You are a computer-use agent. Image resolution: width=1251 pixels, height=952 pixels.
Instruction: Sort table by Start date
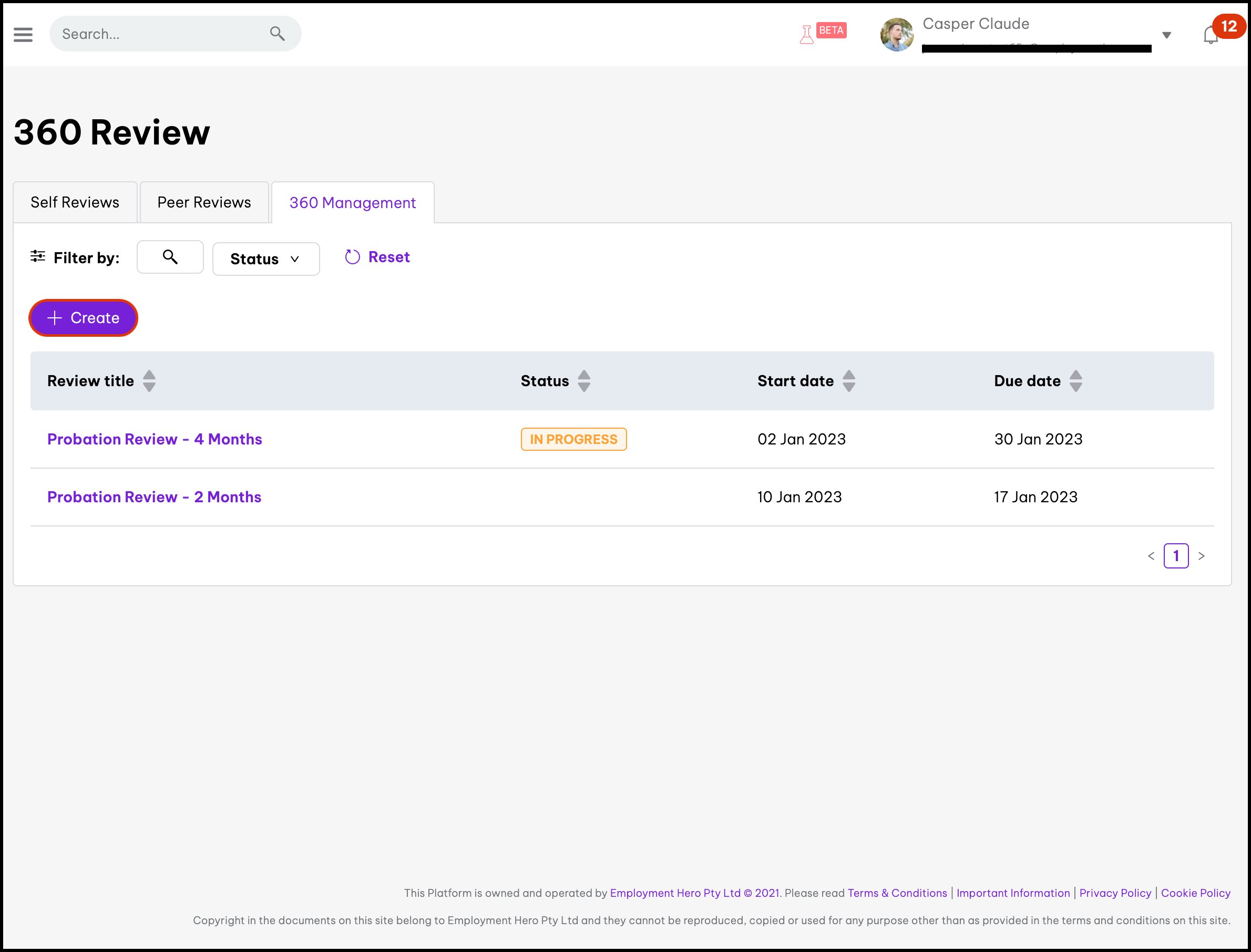(848, 381)
